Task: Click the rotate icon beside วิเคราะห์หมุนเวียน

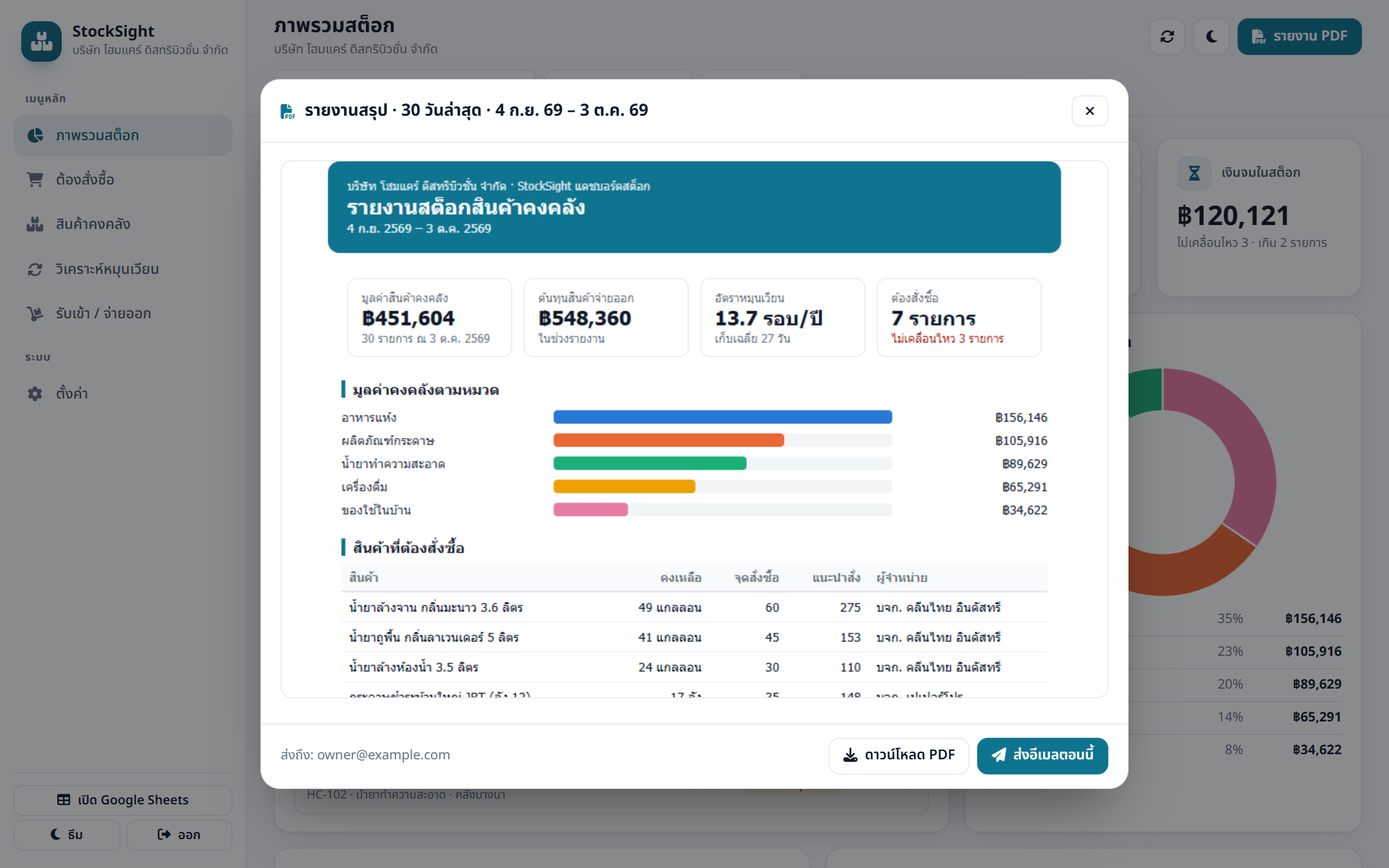Action: pos(35,269)
